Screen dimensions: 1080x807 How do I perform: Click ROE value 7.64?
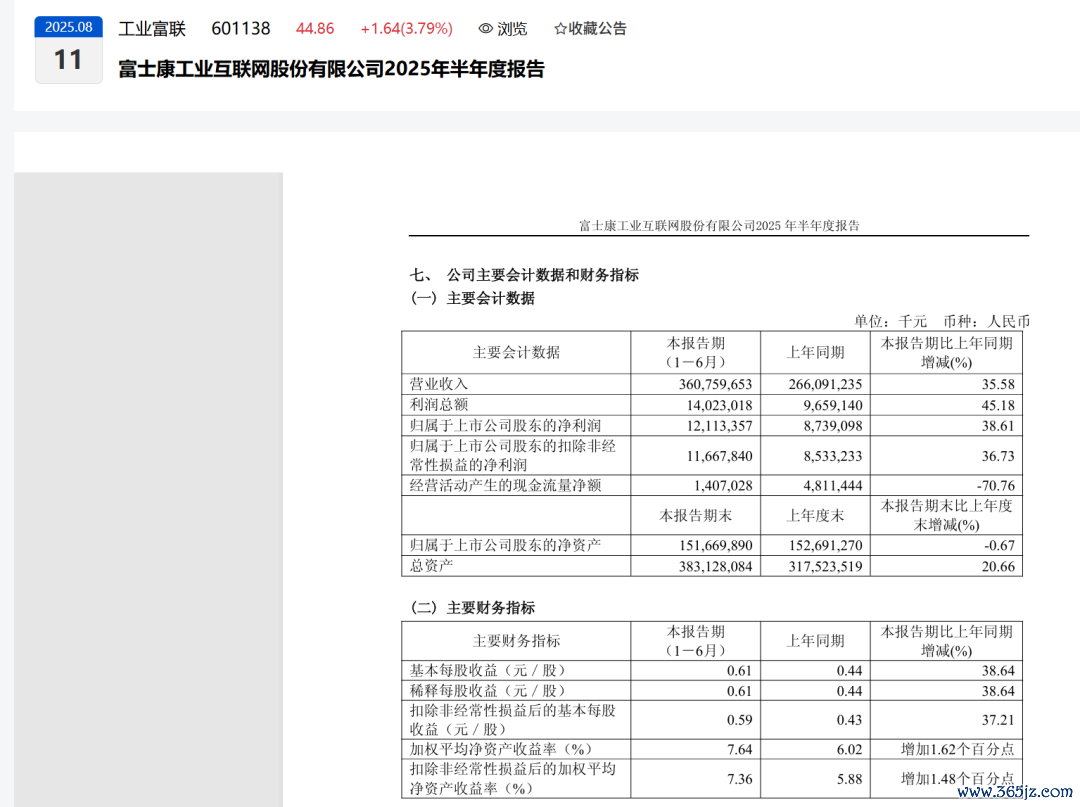tap(740, 749)
